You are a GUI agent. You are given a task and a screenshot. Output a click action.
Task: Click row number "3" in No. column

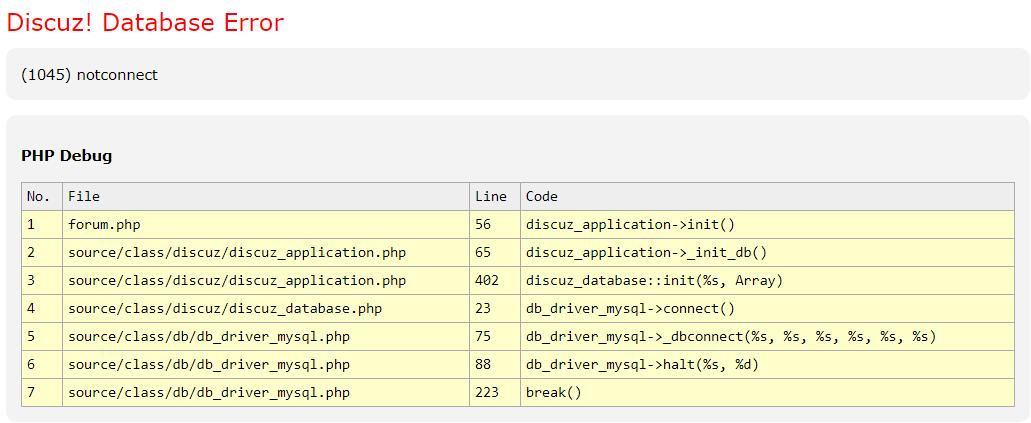[x=42, y=281]
